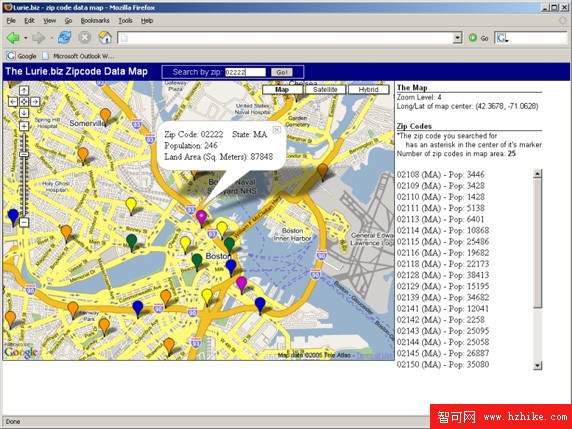Screen dimensions: 572x429
Task: Click the Google logo on the map
Action: click(21, 352)
